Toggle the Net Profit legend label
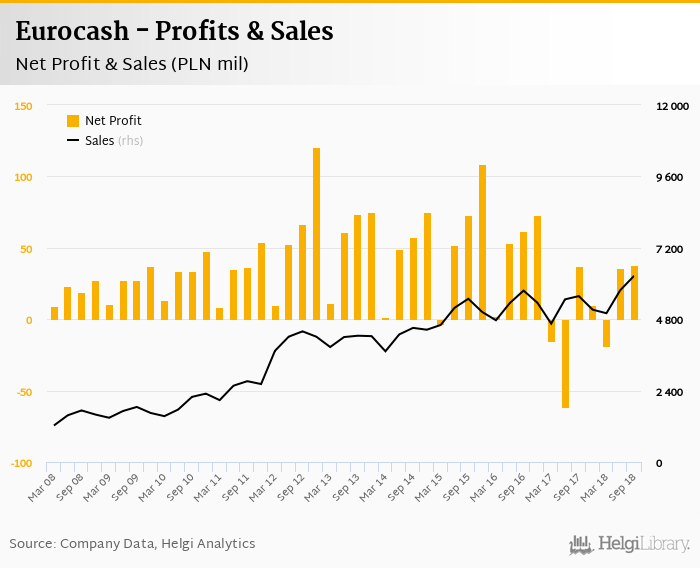 click(x=113, y=121)
